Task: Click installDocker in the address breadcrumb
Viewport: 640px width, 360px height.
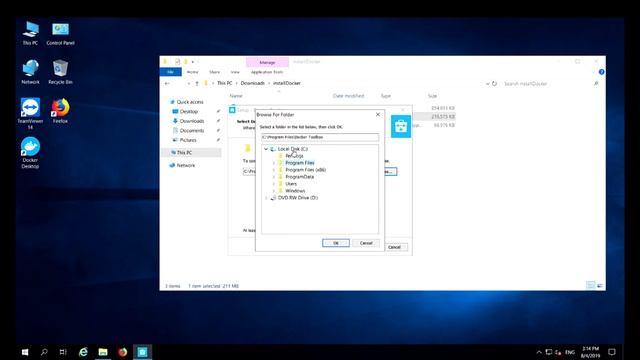Action: (287, 83)
